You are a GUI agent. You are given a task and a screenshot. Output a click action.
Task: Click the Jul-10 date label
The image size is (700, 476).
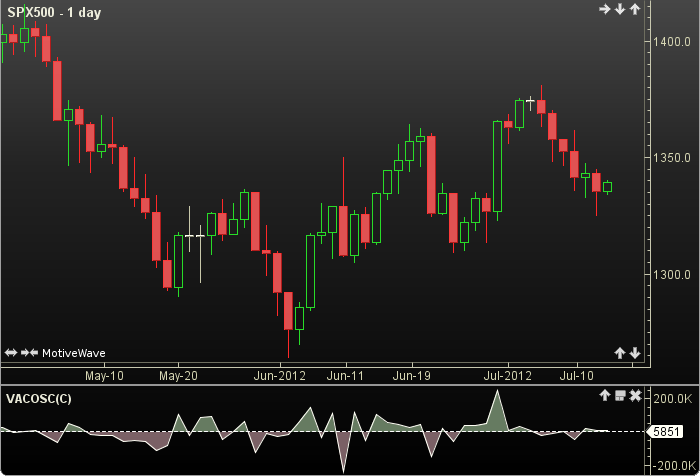(577, 376)
